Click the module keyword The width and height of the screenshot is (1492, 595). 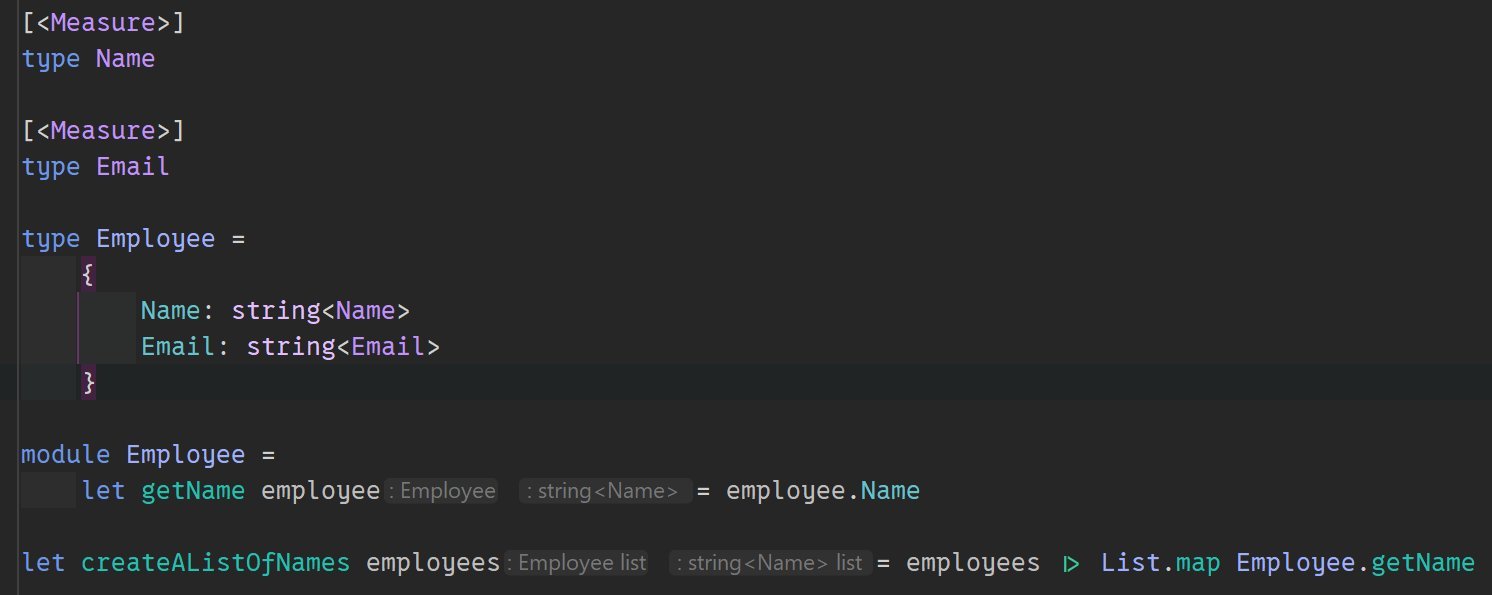(65, 455)
